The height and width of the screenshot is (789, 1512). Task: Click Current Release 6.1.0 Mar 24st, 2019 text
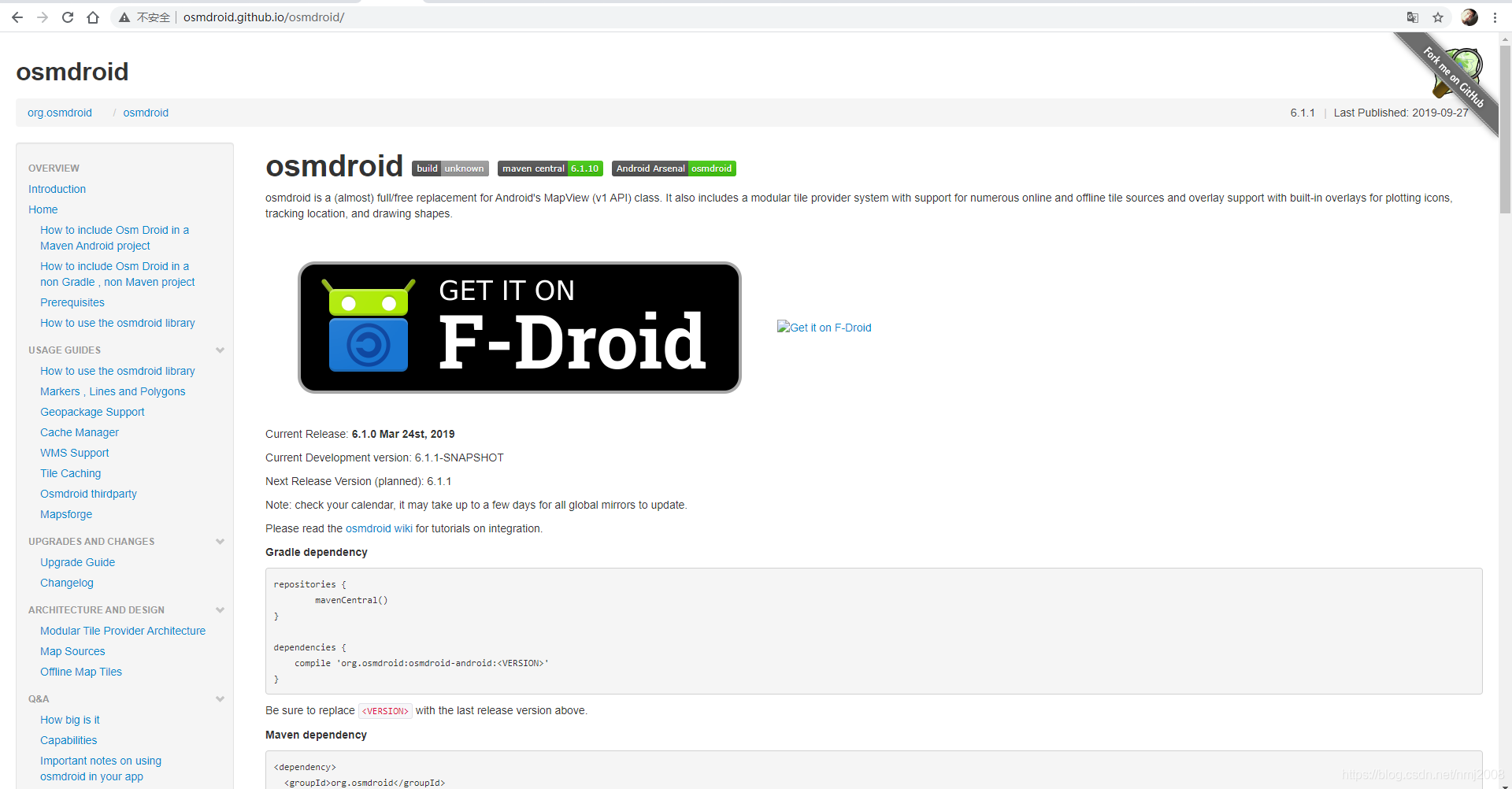[x=360, y=434]
